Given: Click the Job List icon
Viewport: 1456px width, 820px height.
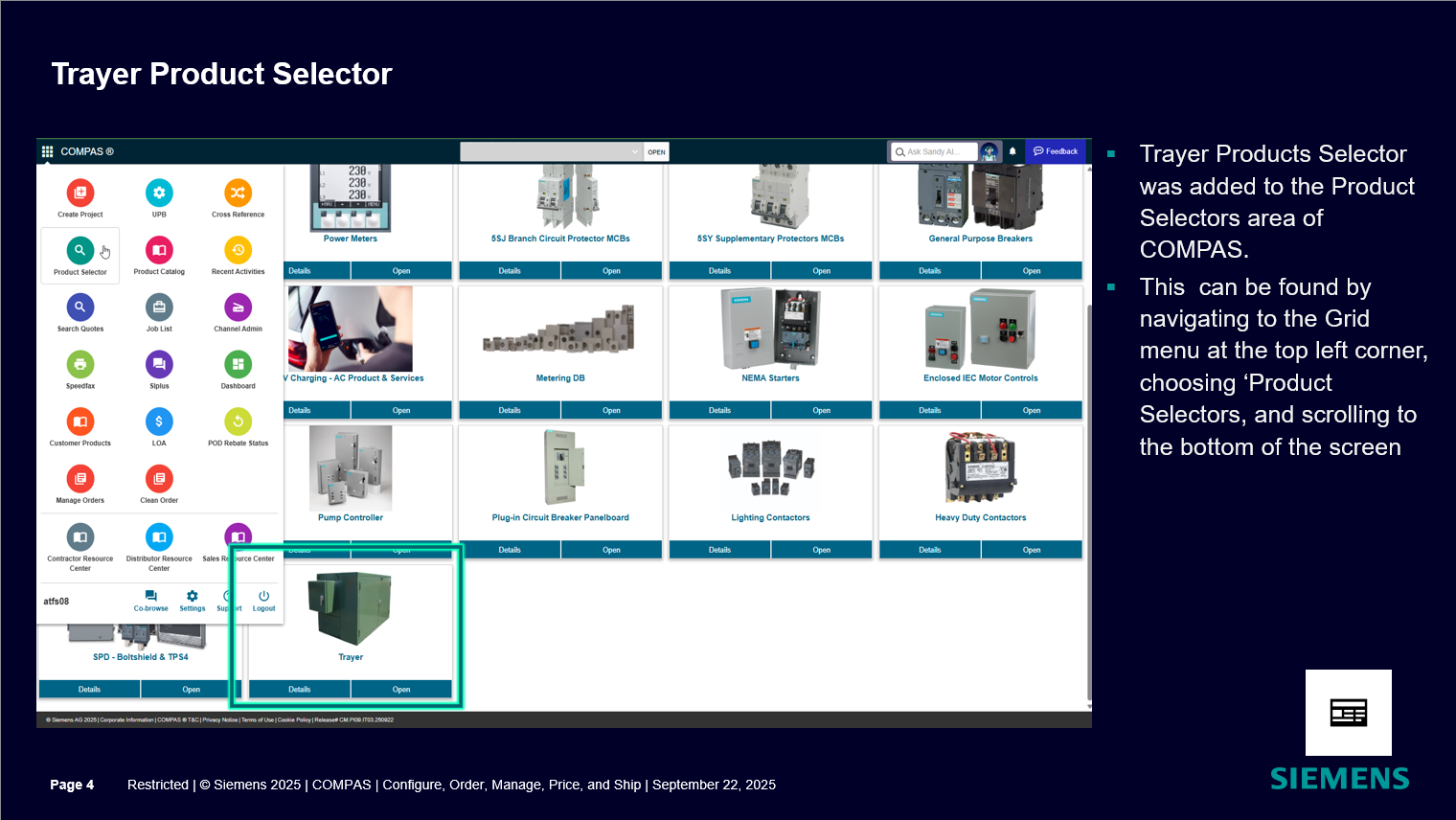Looking at the screenshot, I should coord(159,307).
